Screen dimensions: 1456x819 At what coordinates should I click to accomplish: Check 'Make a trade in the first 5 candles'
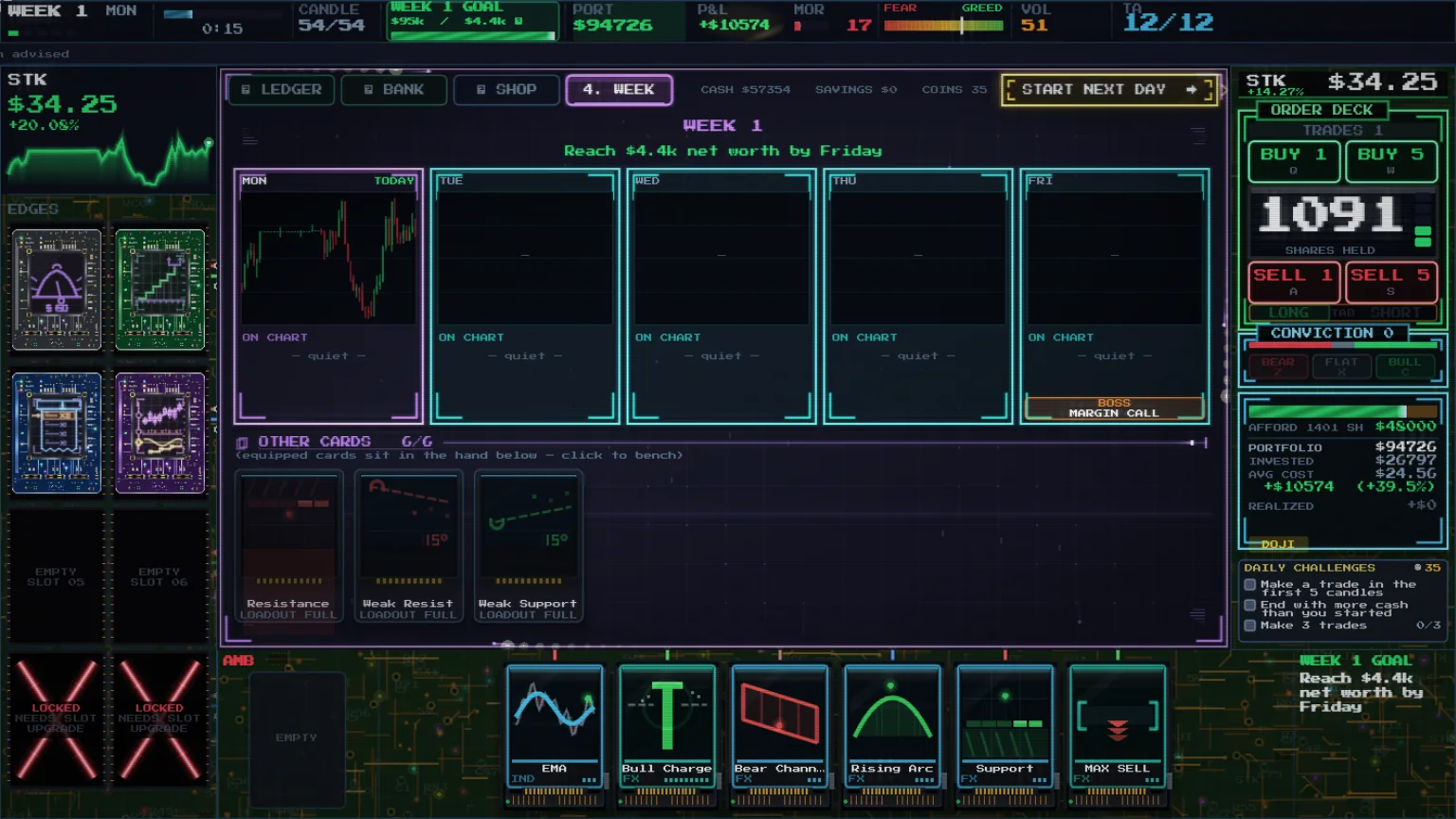1250,585
